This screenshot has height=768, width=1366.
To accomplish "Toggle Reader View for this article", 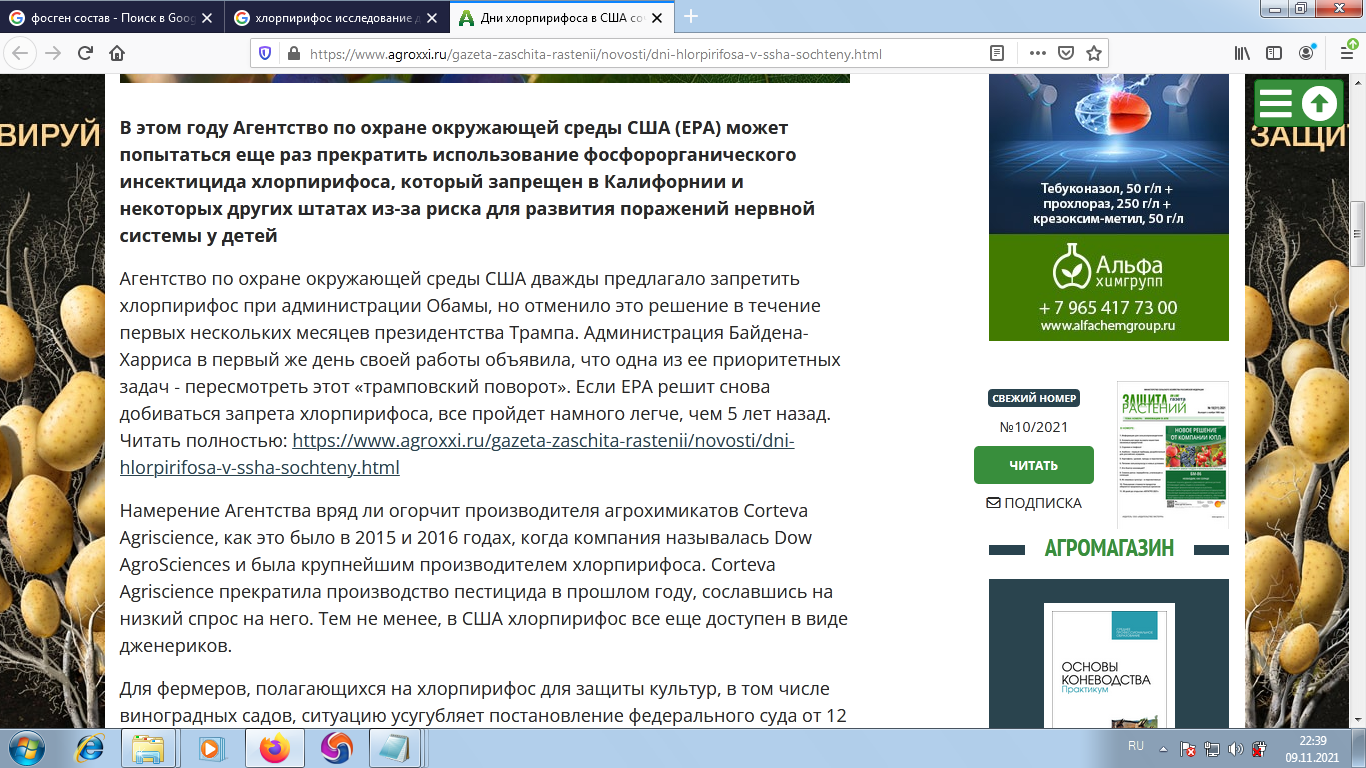I will 997,52.
